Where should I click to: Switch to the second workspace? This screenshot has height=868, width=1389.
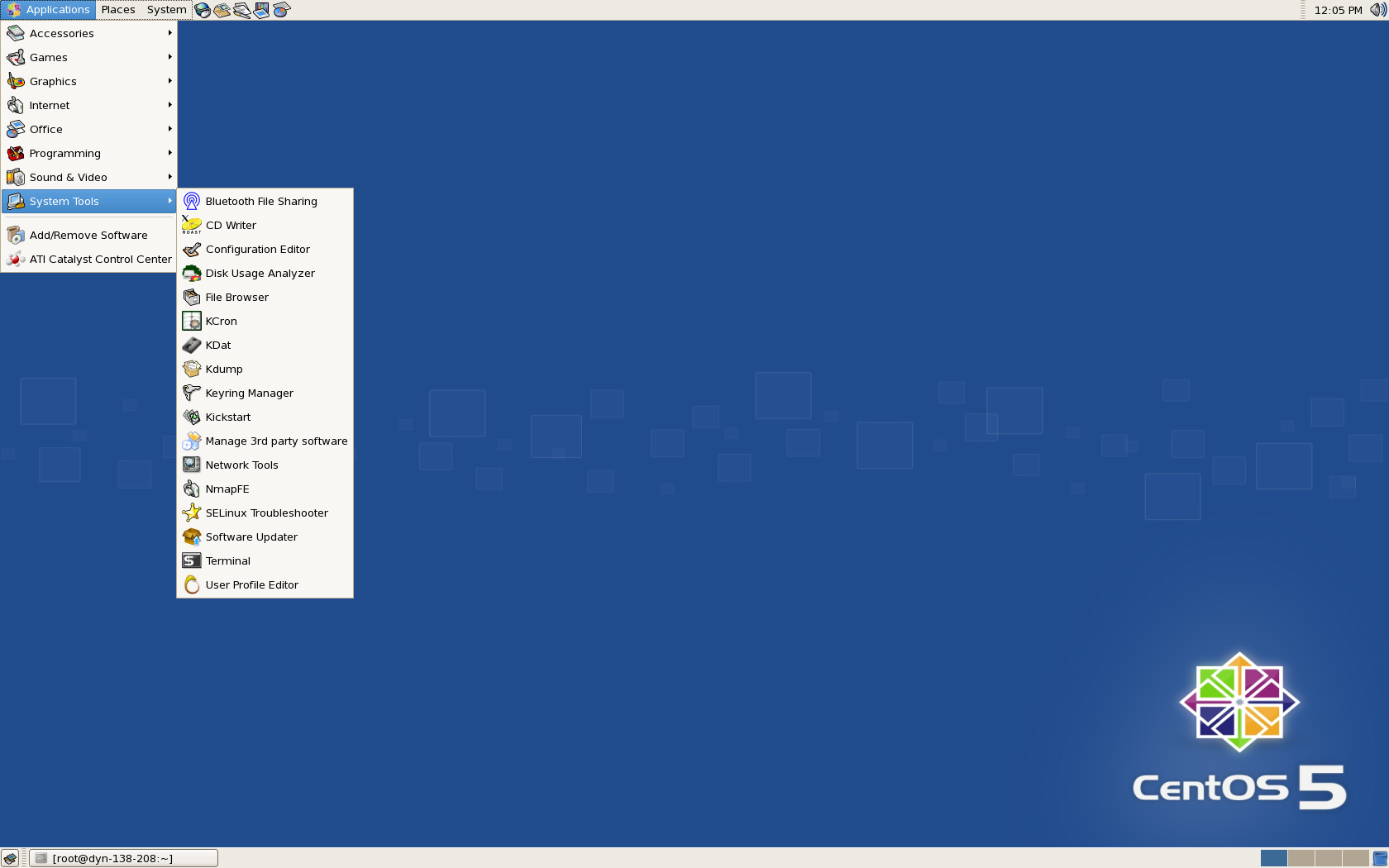point(1301,858)
